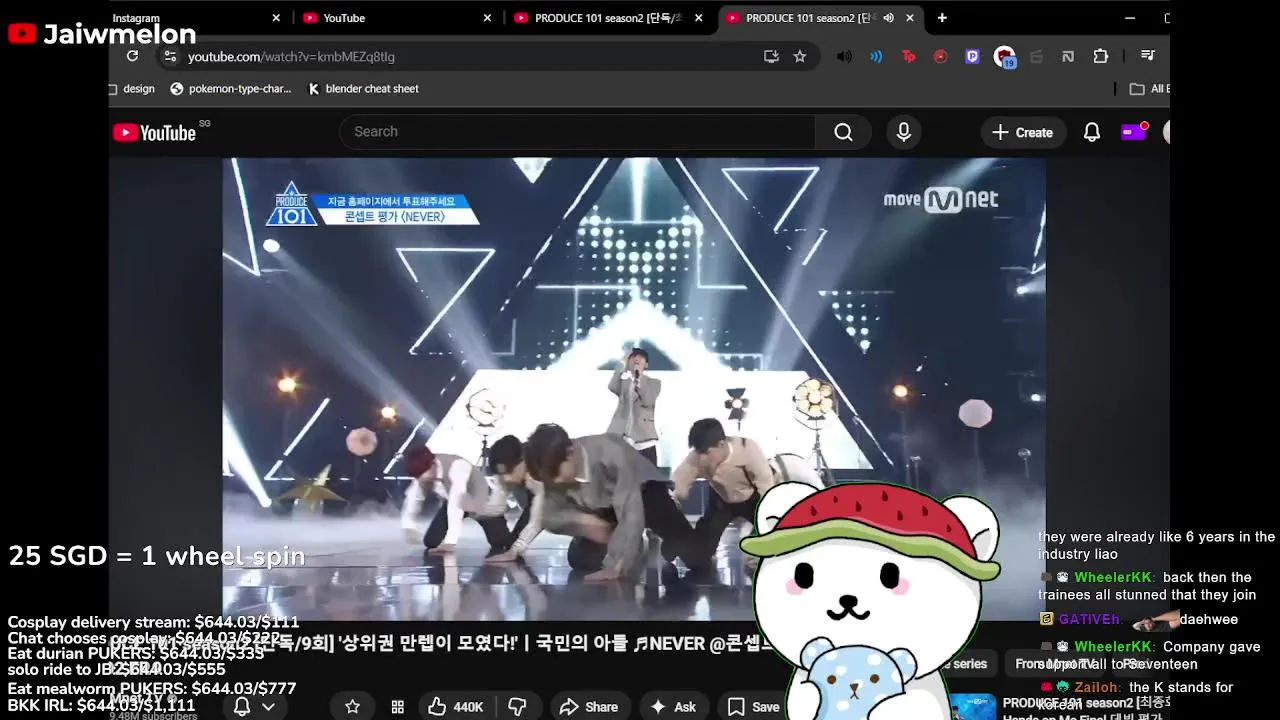Screen dimensions: 1280x720
Task: Save the video to a playlist
Action: (754, 707)
